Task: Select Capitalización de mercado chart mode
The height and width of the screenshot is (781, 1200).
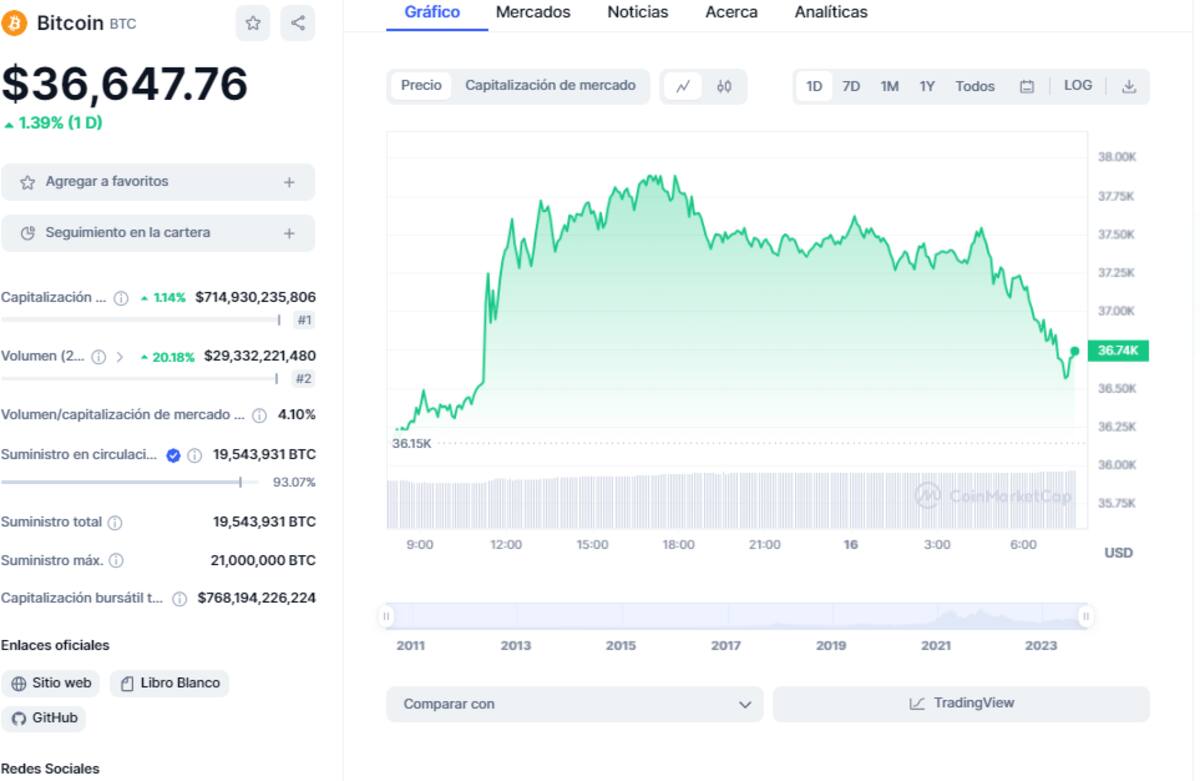Action: 550,86
